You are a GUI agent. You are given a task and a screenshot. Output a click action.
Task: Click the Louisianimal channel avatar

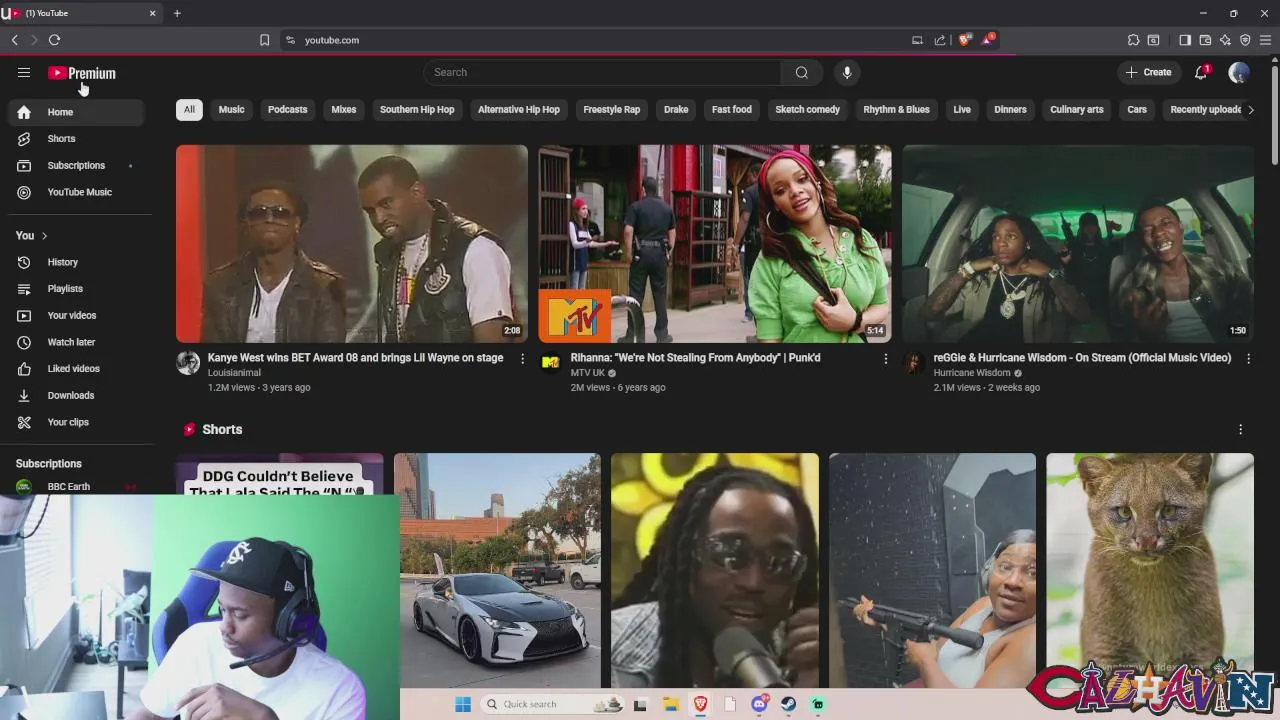188,363
